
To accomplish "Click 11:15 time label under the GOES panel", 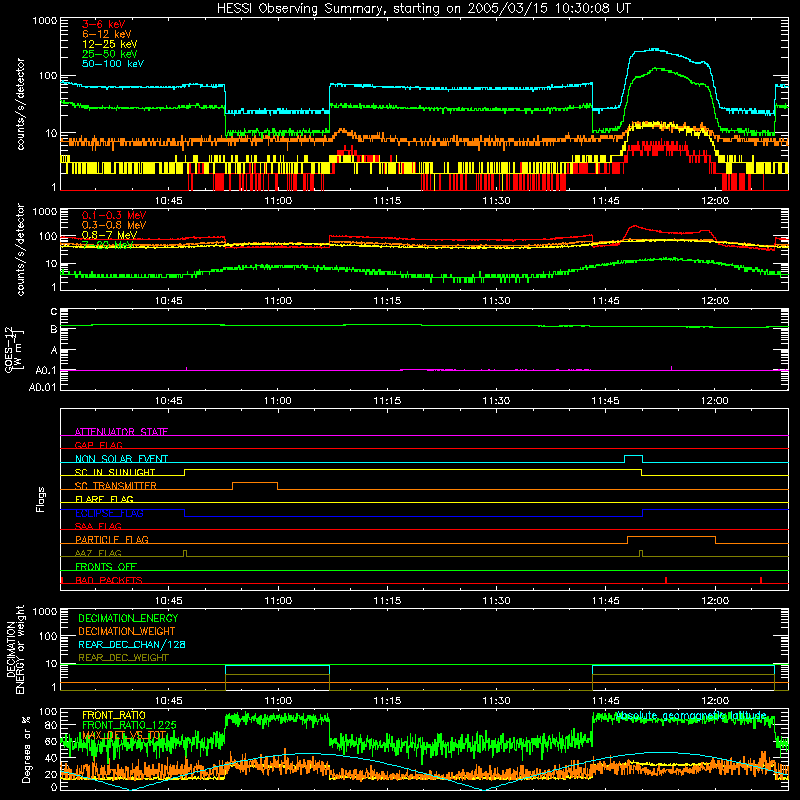I will pyautogui.click(x=387, y=401).
